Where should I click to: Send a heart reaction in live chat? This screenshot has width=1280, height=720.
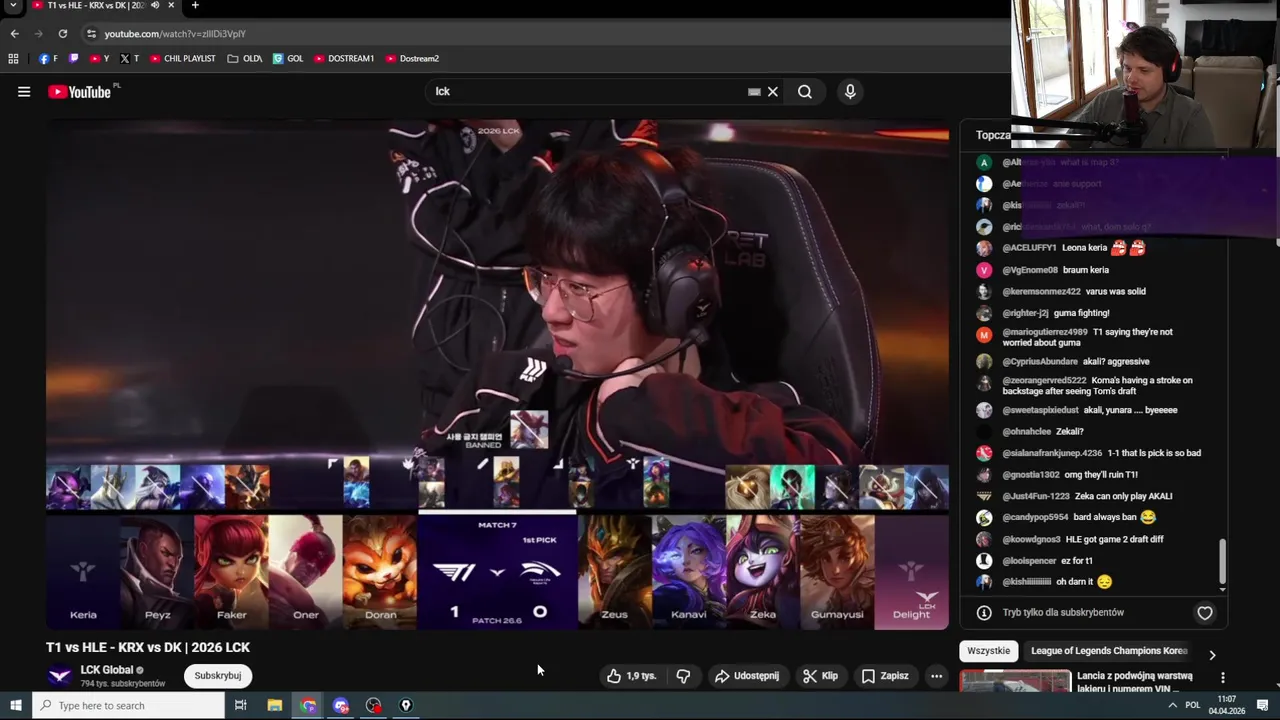point(1205,613)
